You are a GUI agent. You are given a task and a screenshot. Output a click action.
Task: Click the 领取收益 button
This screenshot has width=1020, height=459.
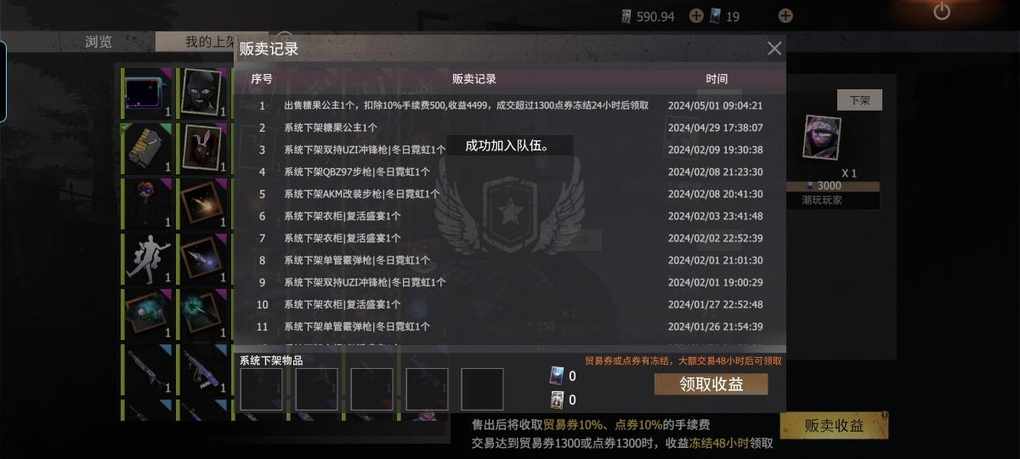pos(711,384)
